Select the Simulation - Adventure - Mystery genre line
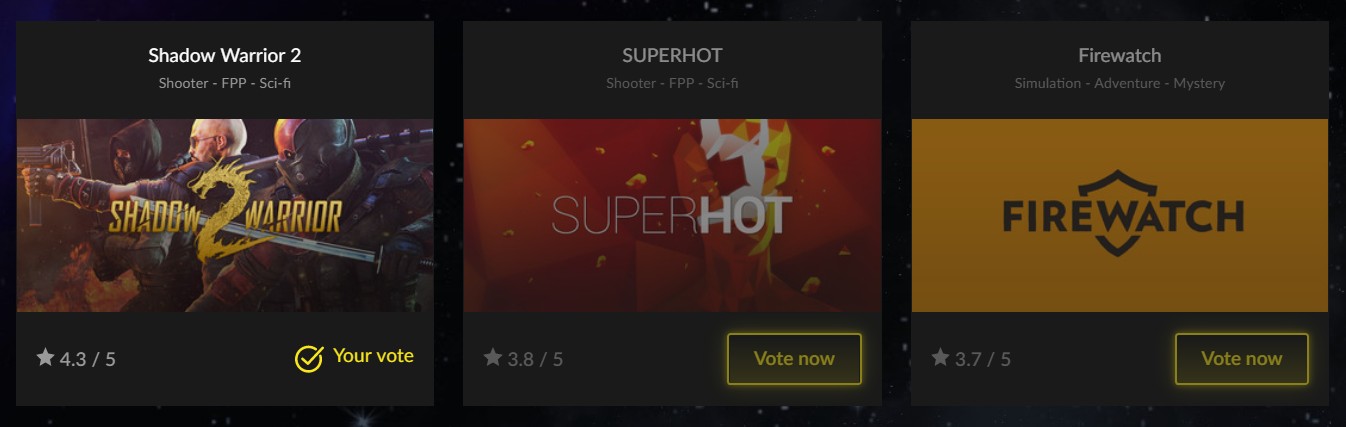The width and height of the screenshot is (1346, 427). point(1120,83)
